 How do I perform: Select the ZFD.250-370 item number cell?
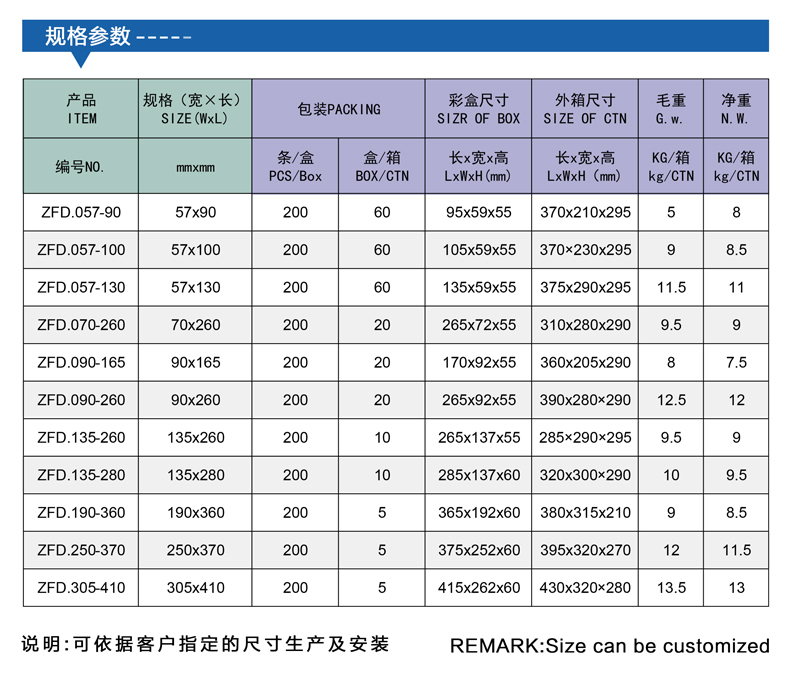tap(81, 550)
